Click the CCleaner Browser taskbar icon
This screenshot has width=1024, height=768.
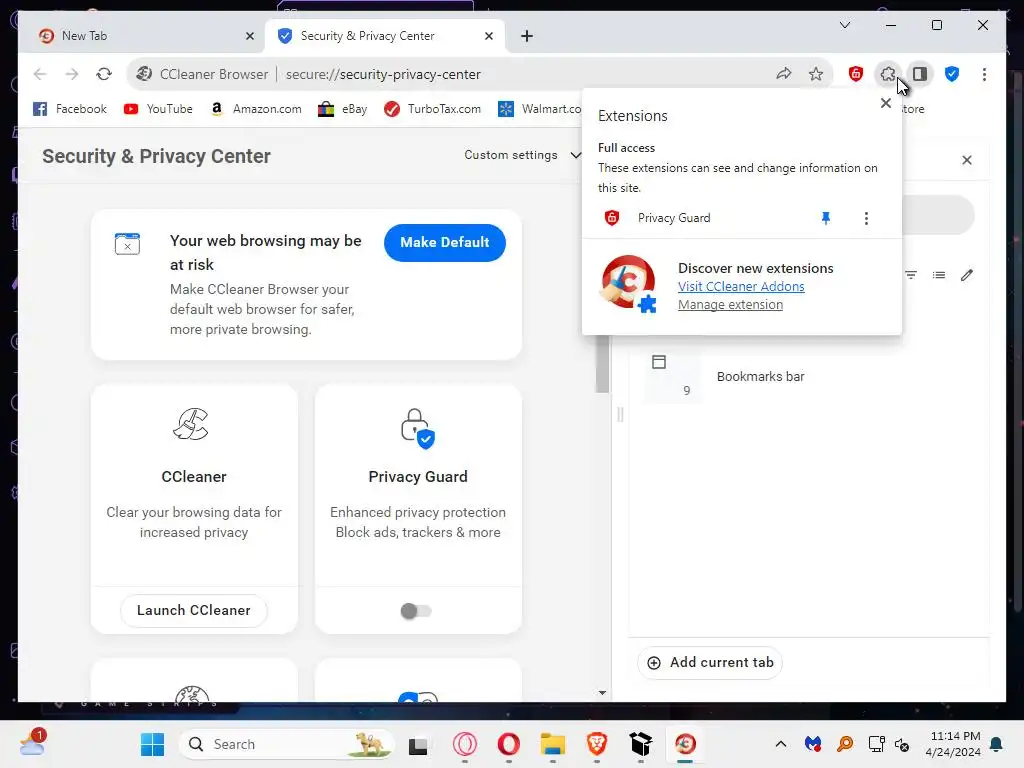click(685, 744)
